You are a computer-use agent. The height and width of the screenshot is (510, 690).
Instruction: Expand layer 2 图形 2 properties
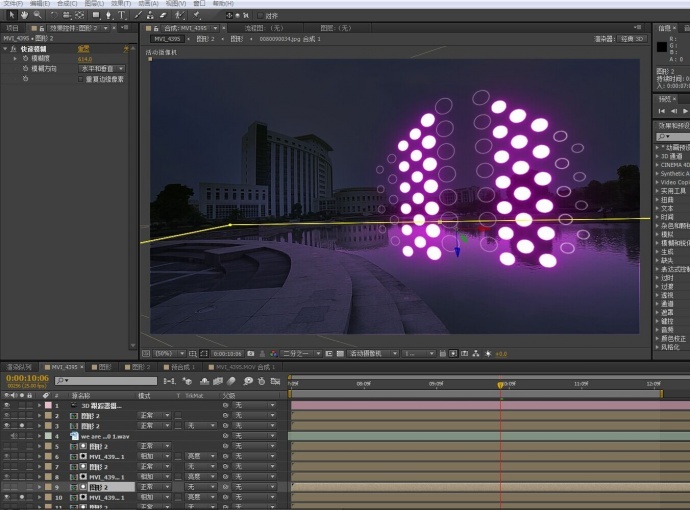39,416
